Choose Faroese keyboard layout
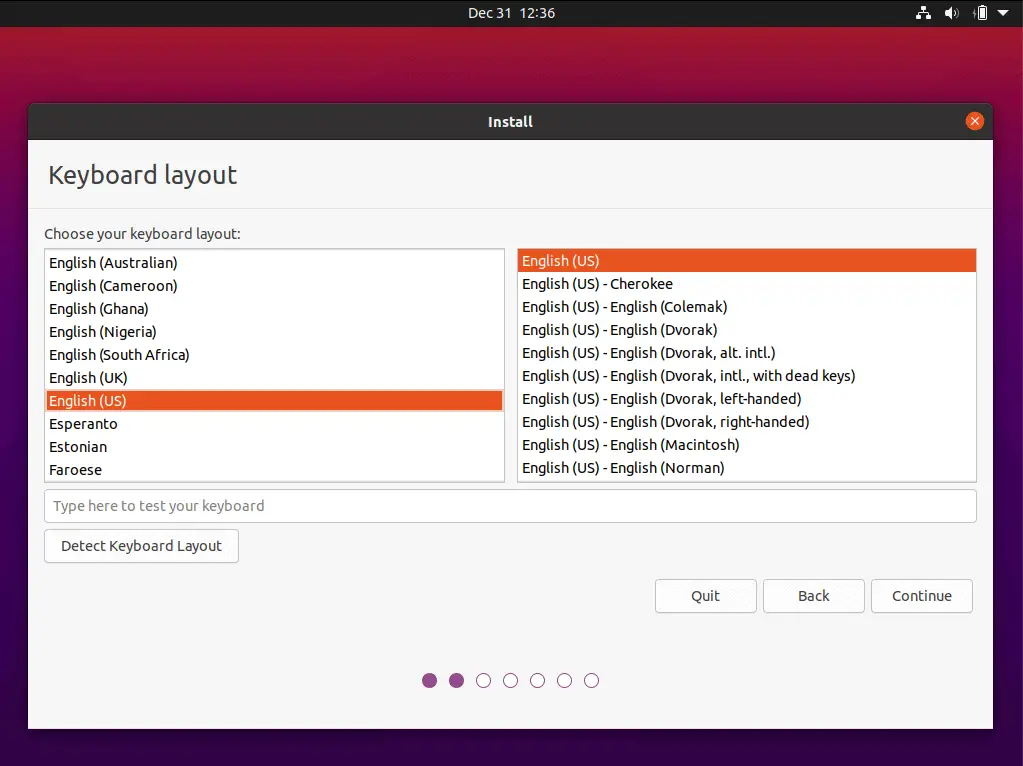The image size is (1023, 766). pos(275,470)
